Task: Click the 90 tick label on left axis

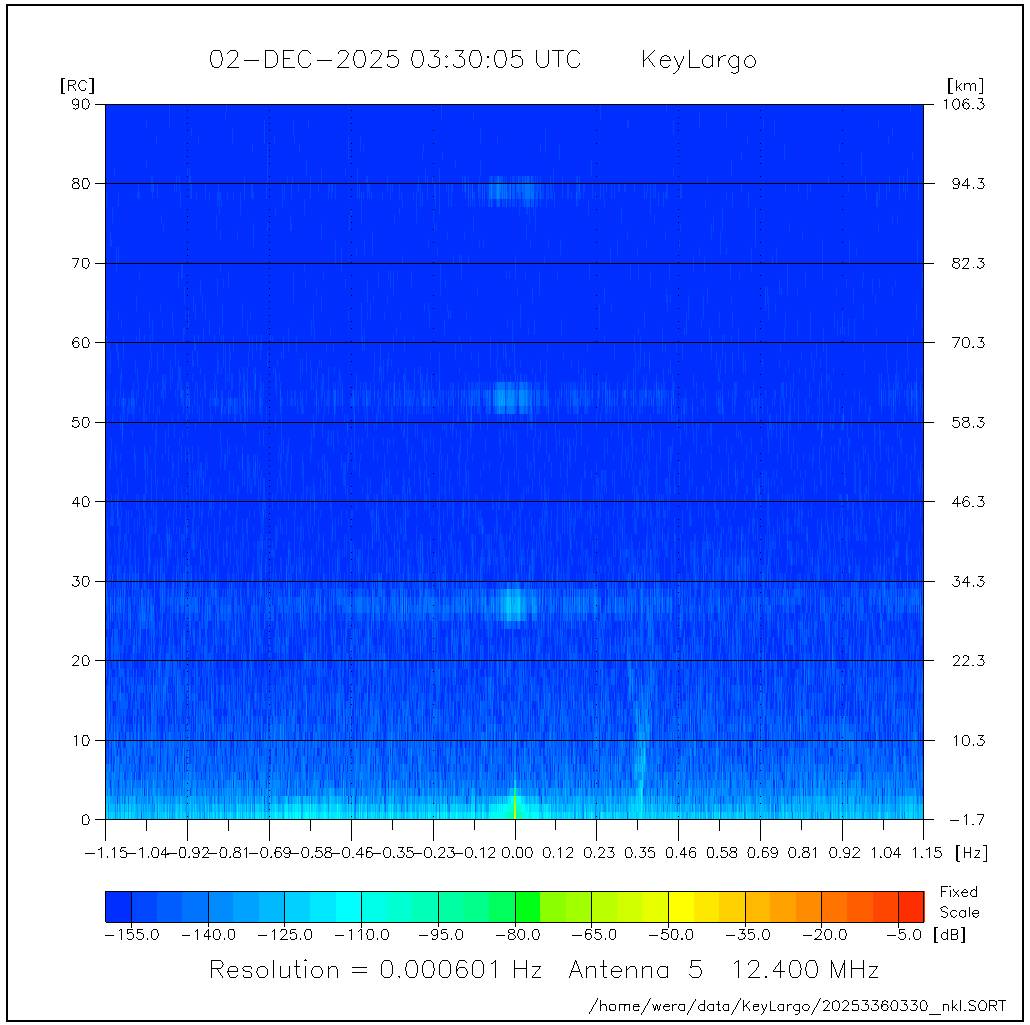Action: [81, 104]
